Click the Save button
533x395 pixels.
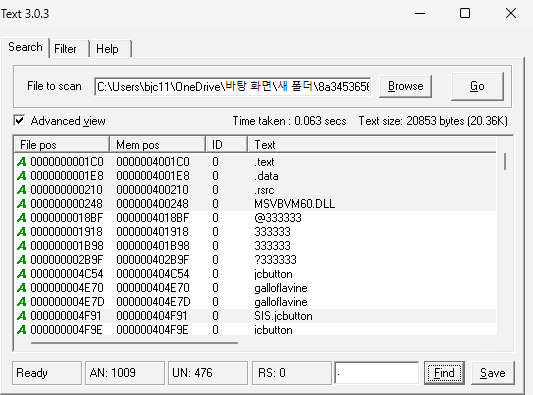pos(493,373)
